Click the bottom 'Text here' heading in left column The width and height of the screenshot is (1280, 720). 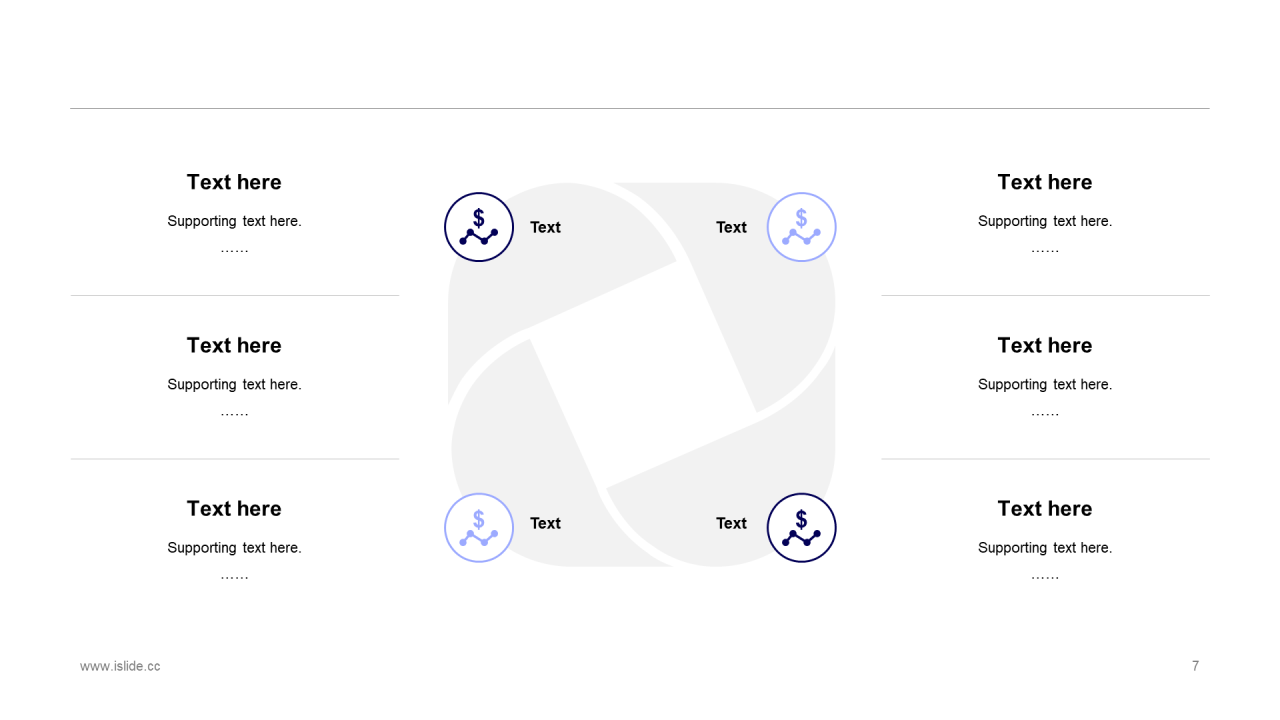click(234, 508)
